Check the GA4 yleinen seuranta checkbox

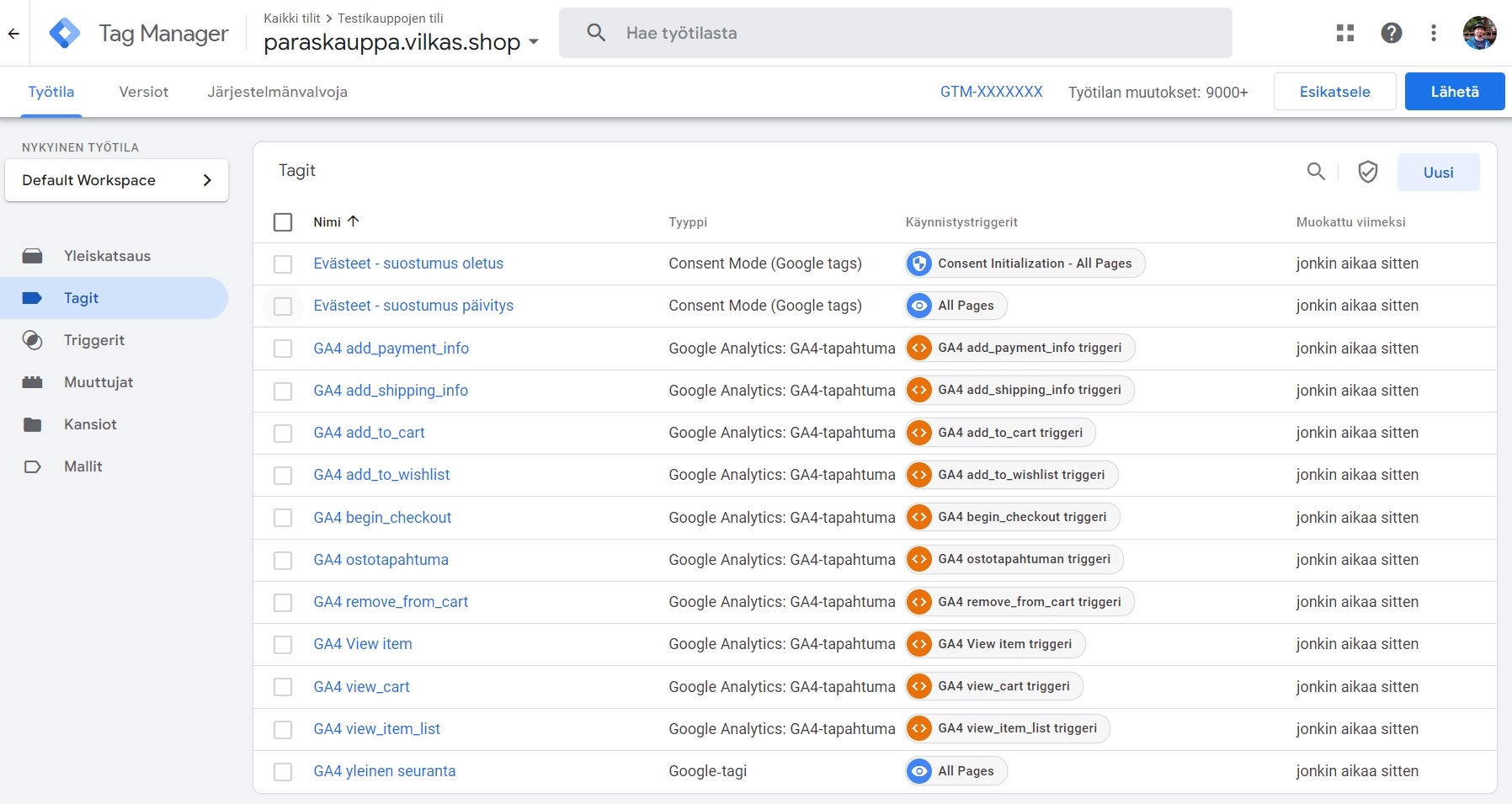(x=283, y=772)
